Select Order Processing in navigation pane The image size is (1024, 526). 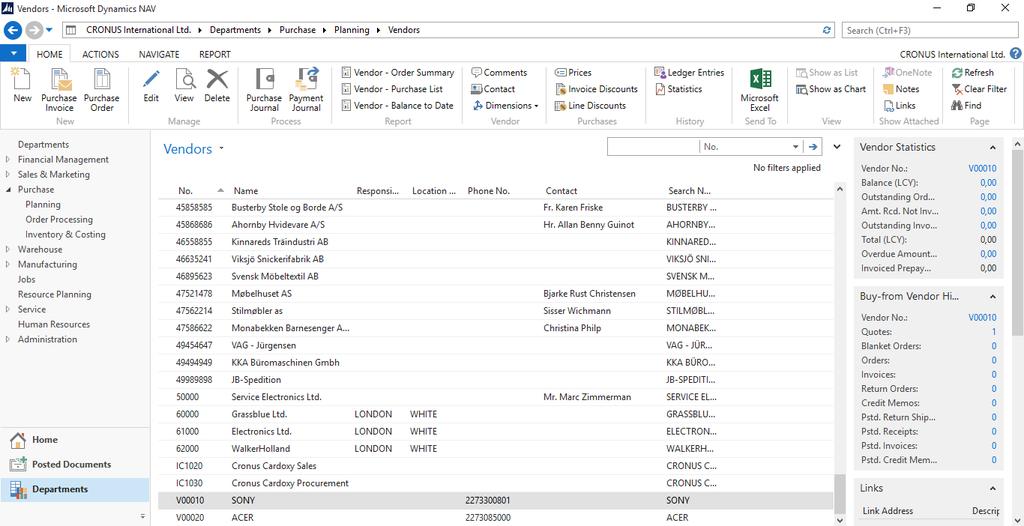point(59,220)
